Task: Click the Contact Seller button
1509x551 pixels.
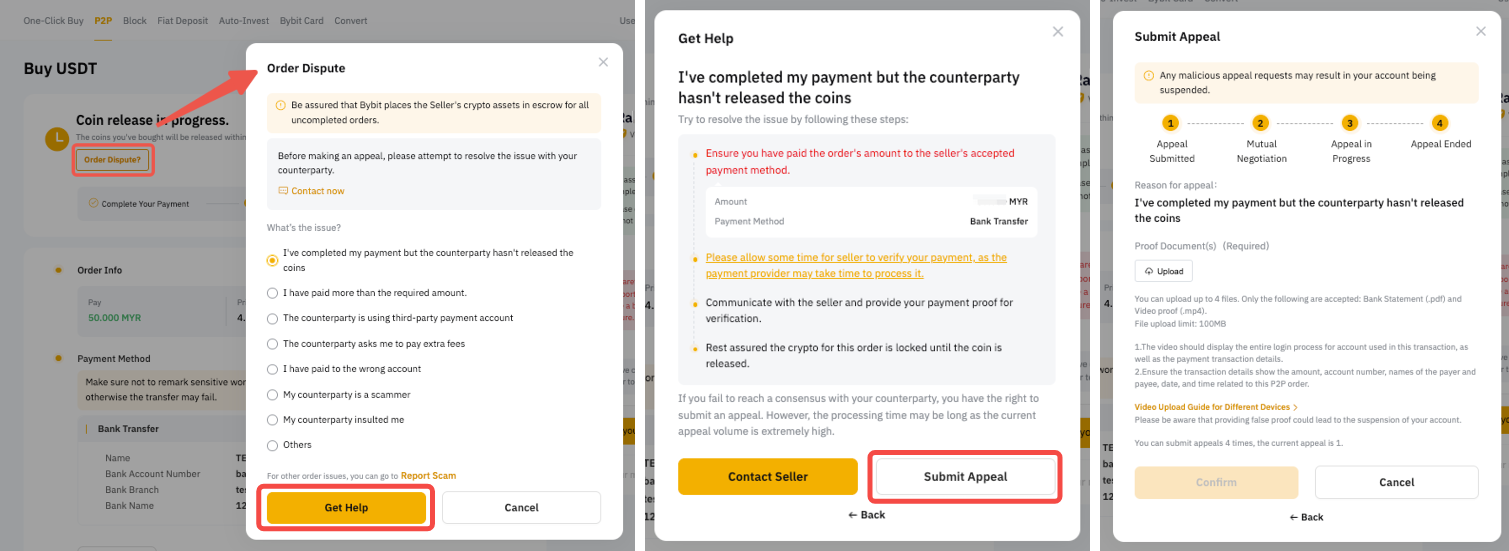Action: tap(767, 477)
